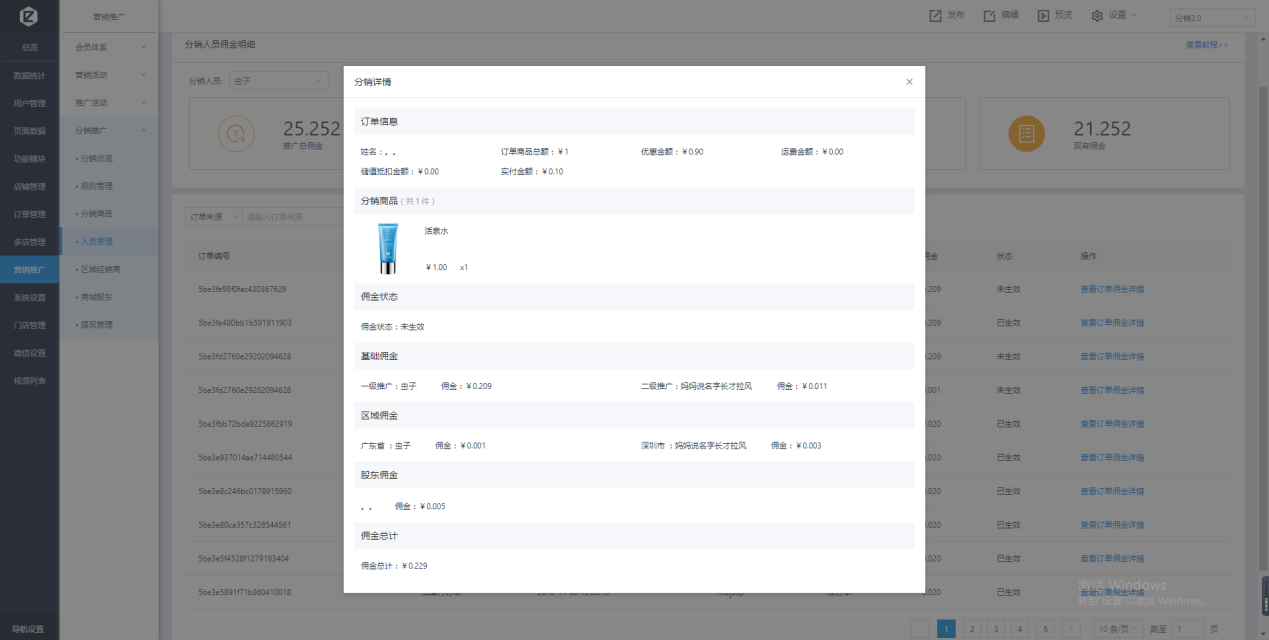
Task: Go to page 3 in pagination
Action: tap(970, 629)
